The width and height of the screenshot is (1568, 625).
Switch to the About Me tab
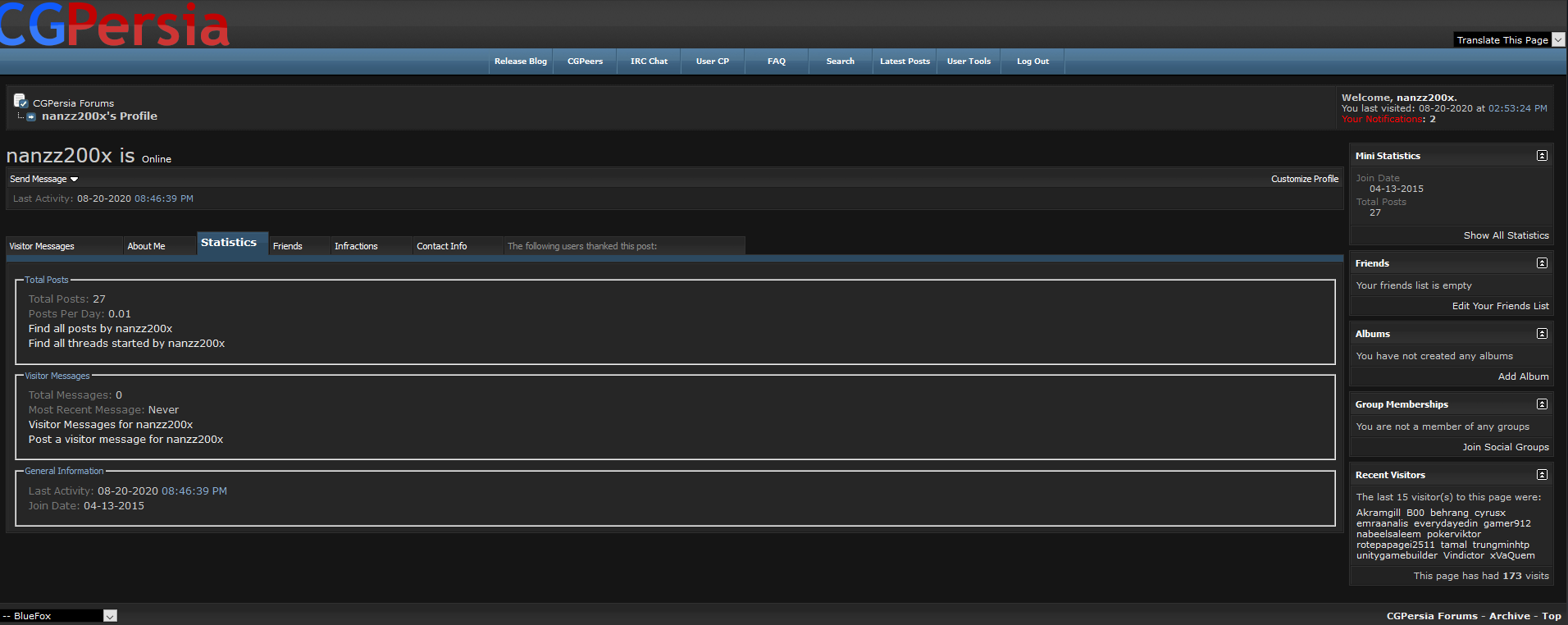[160, 246]
